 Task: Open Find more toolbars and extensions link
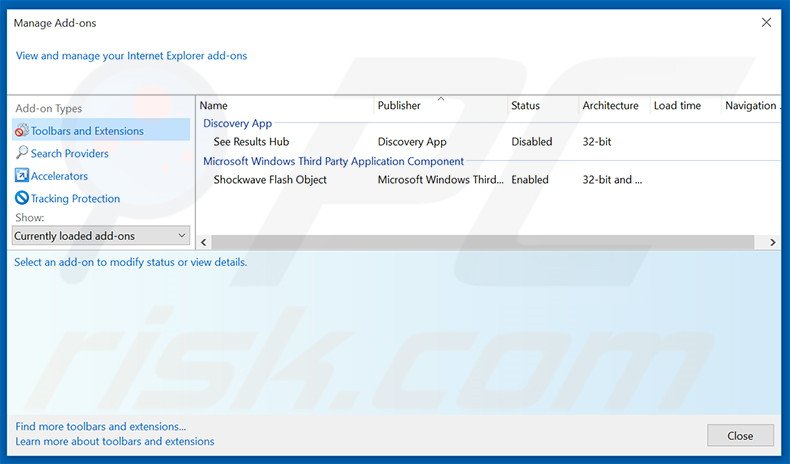click(101, 426)
